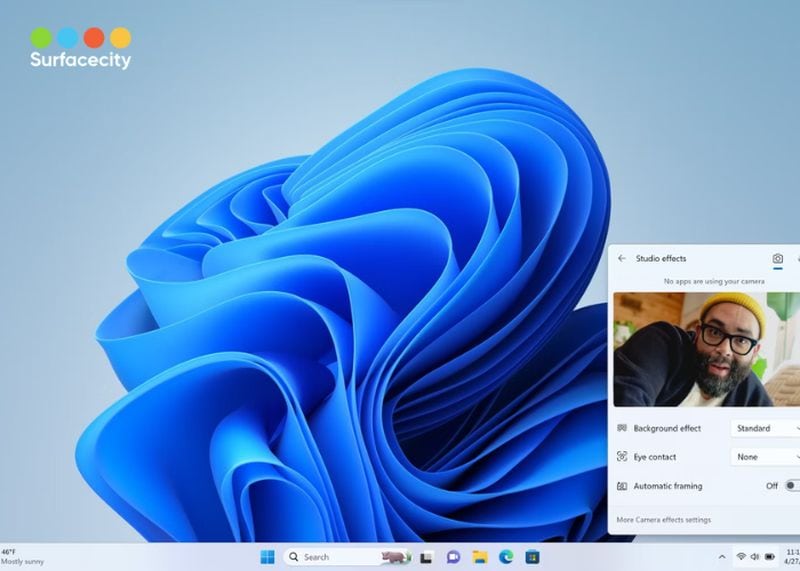
Task: Expand the Eye contact dropdown set to None
Action: pos(766,457)
